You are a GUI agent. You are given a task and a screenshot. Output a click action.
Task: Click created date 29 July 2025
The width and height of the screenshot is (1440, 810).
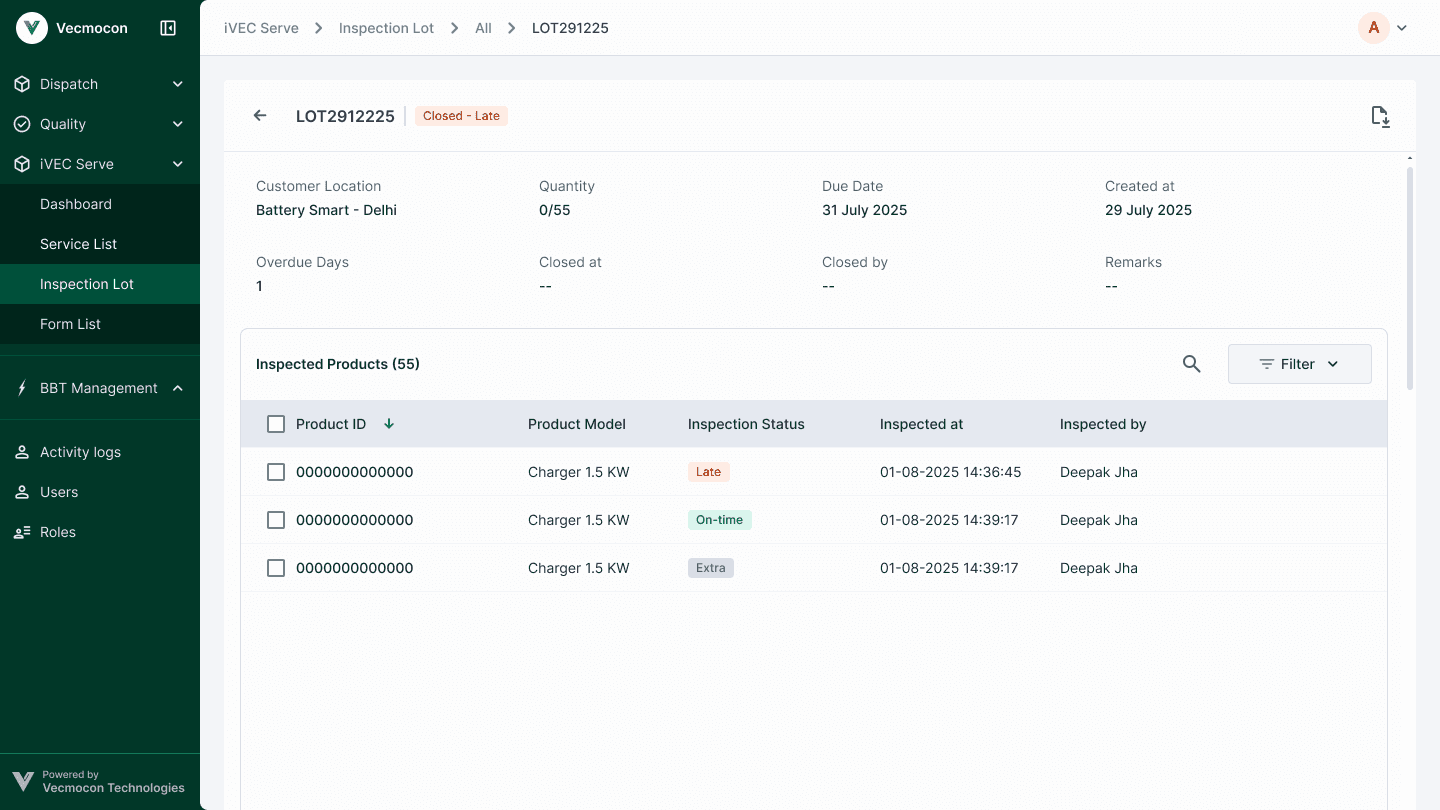point(1148,210)
